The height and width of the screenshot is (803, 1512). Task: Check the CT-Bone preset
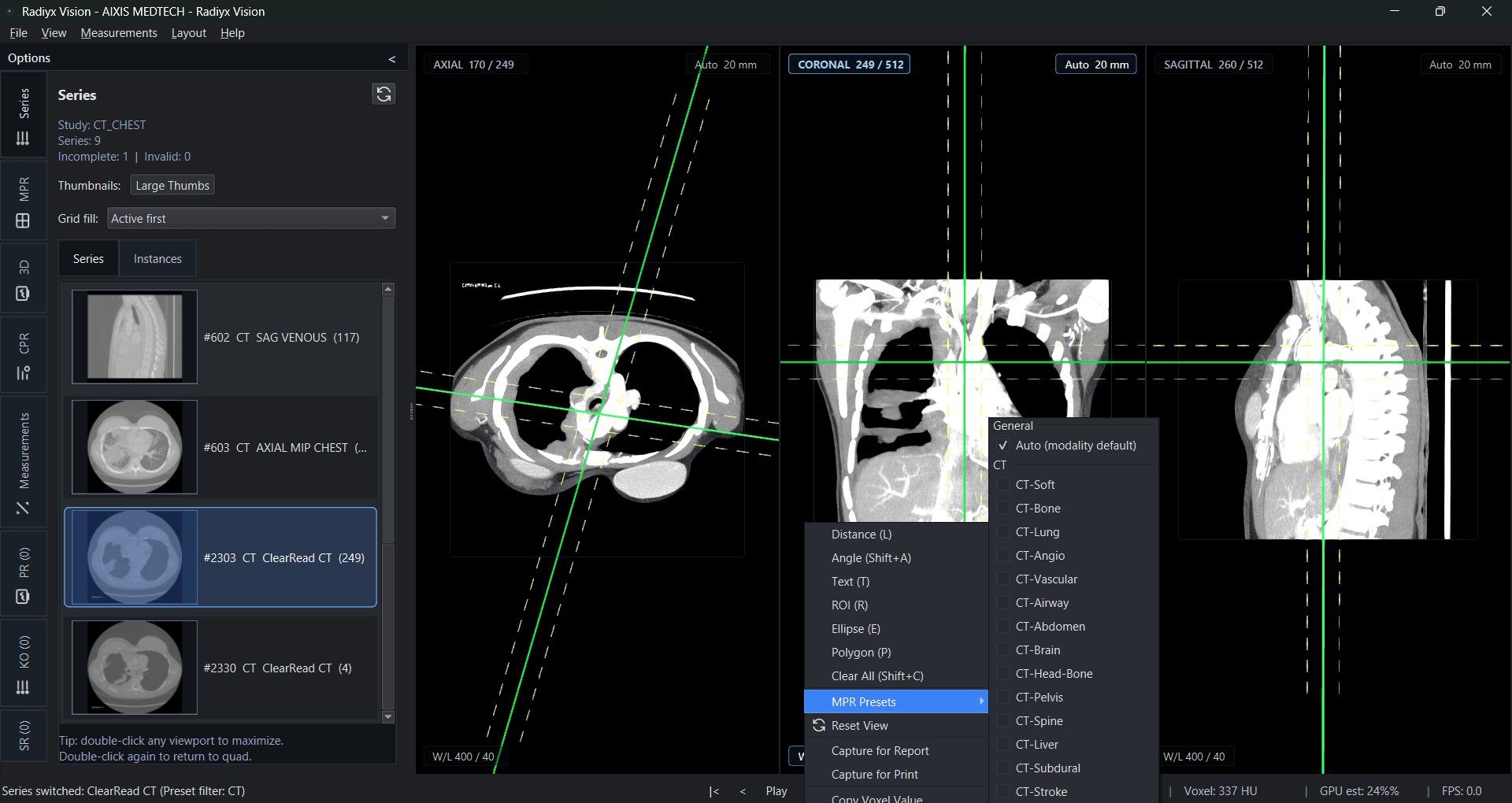[1003, 509]
